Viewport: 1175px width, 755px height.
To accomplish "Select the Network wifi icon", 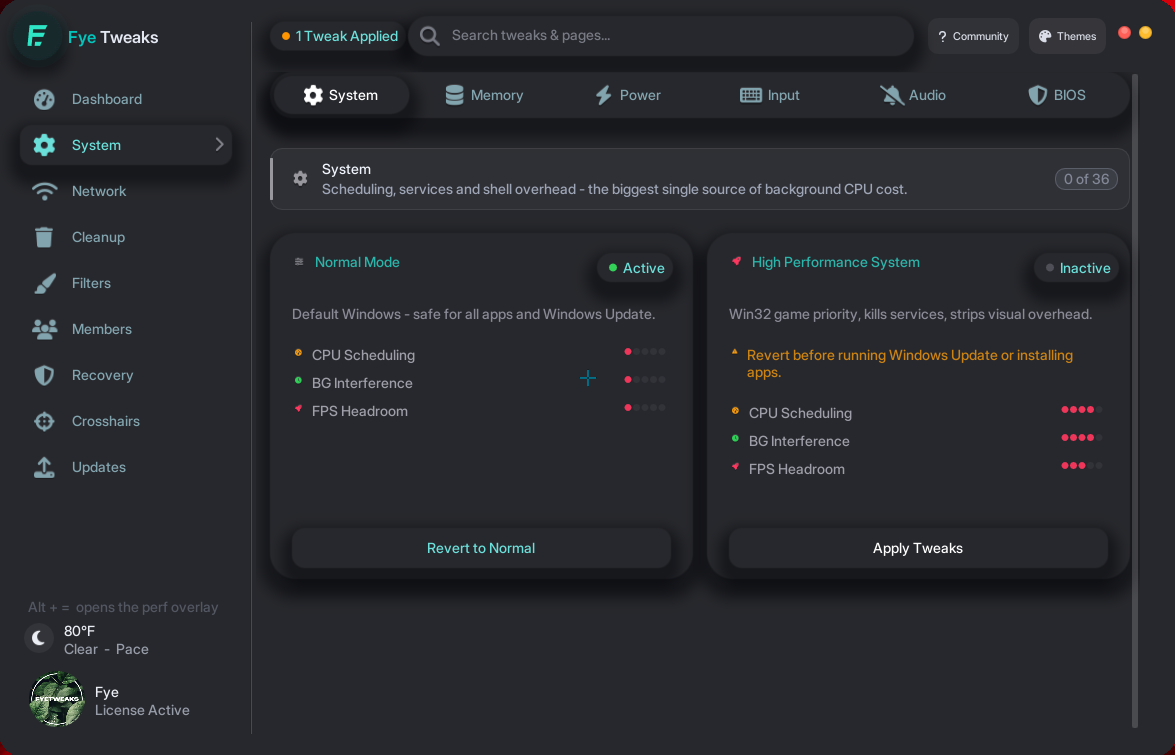I will (x=44, y=191).
